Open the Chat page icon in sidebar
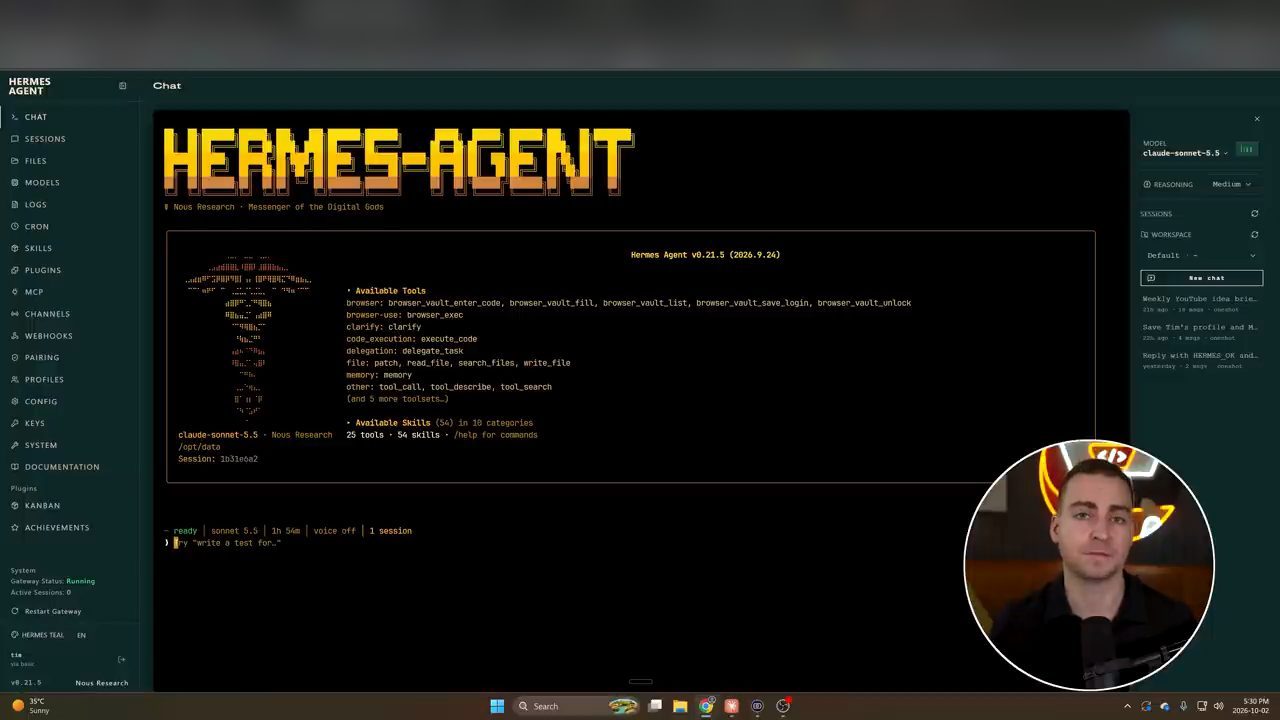Image resolution: width=1280 pixels, height=720 pixels. (15, 117)
